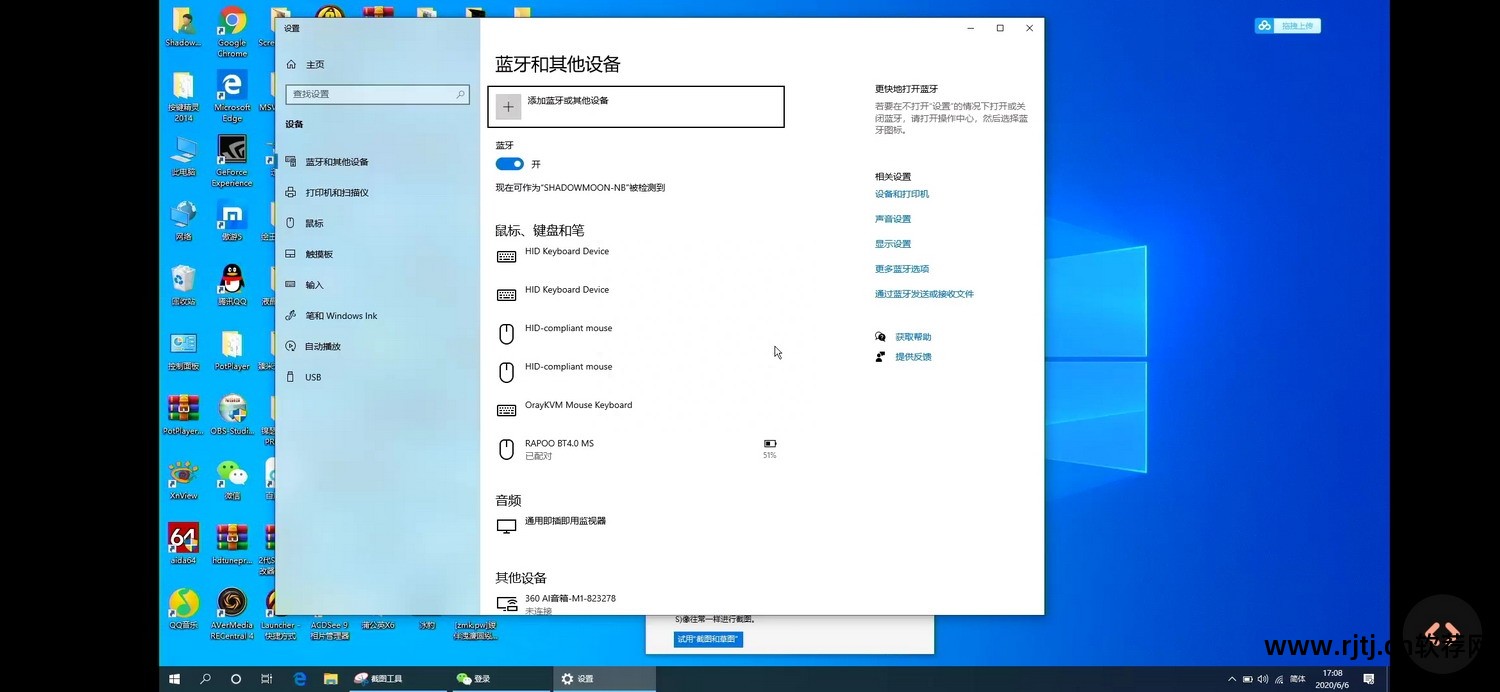Go to 触摸板 settings in sidebar
This screenshot has height=692, width=1500.
point(319,254)
